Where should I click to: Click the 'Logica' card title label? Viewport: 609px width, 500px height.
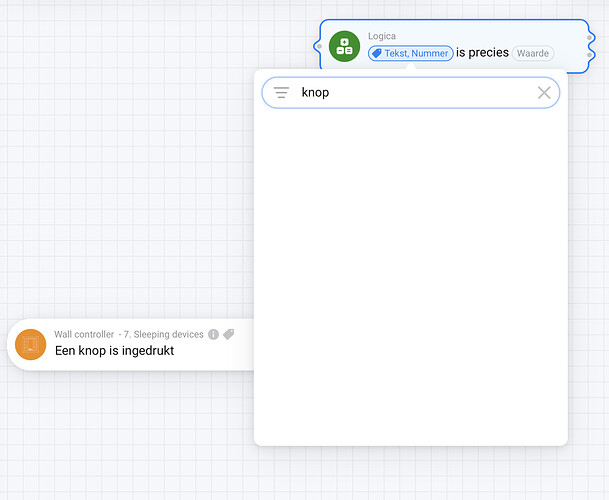point(382,36)
